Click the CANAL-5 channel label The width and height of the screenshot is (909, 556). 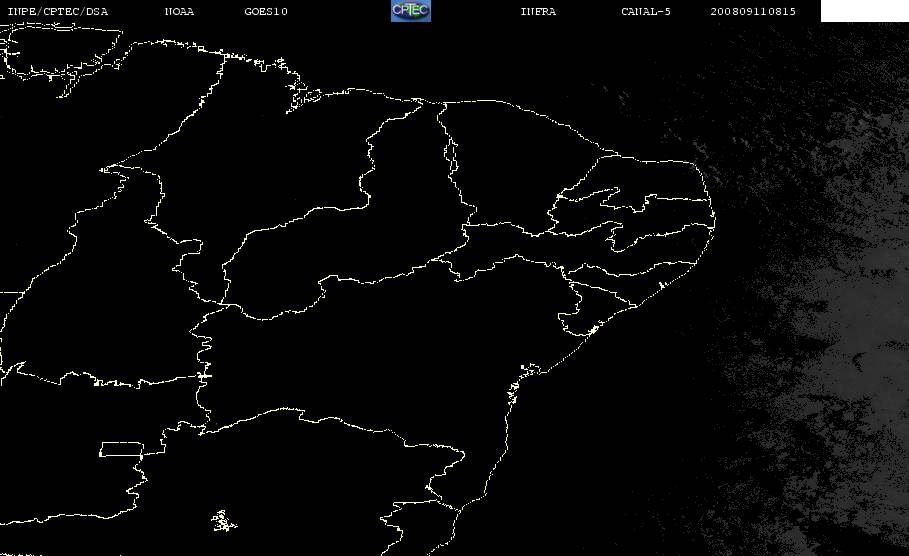pyautogui.click(x=646, y=12)
